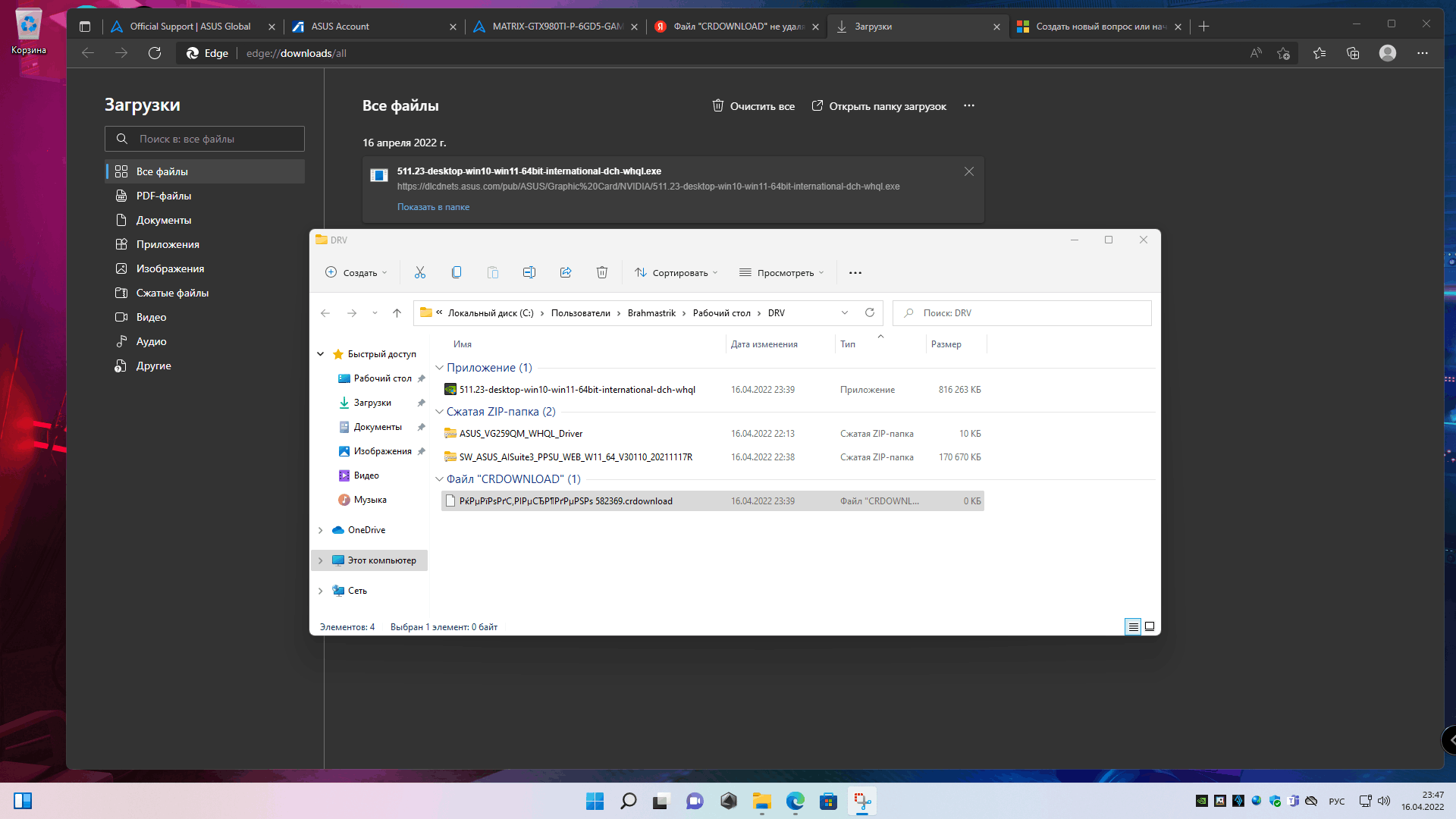Go up one folder level in Explorer
Screen dimensions: 1456x819
point(397,313)
